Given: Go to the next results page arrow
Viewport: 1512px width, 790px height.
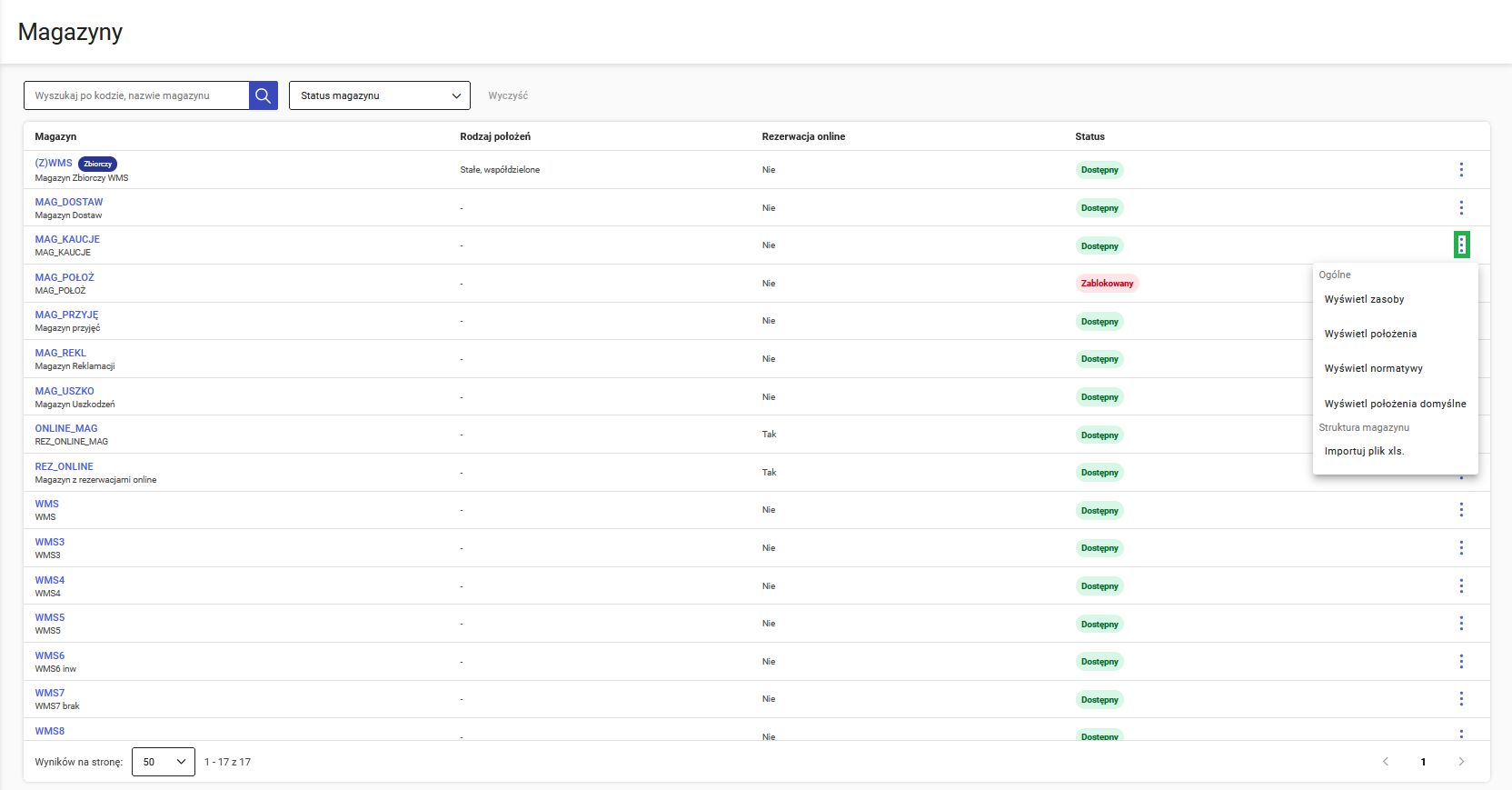Looking at the screenshot, I should pyautogui.click(x=1461, y=762).
